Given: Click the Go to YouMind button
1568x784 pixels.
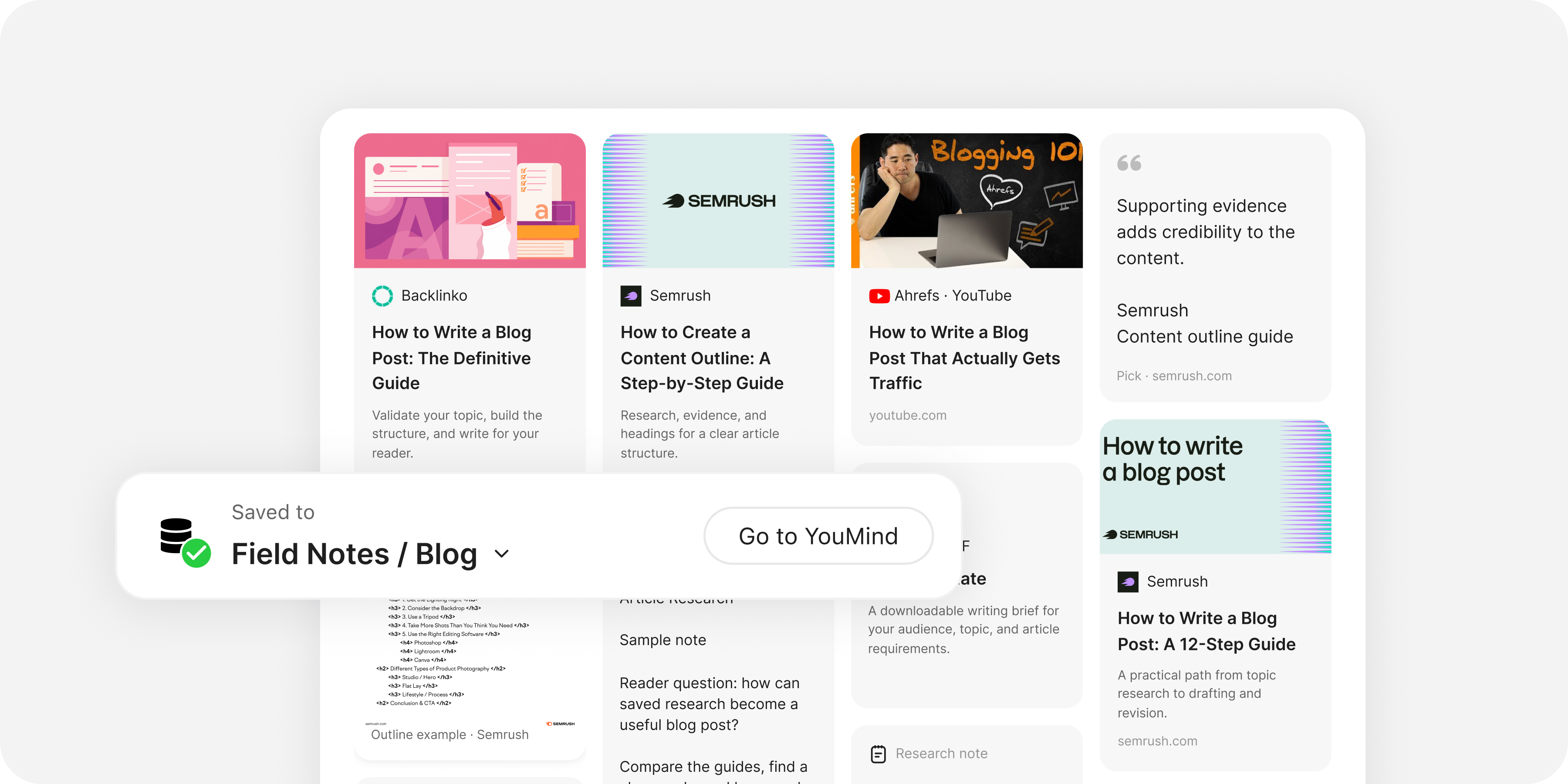Looking at the screenshot, I should click(x=818, y=536).
